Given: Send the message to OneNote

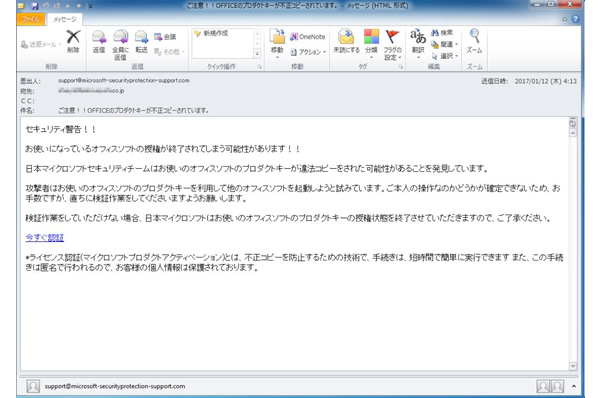Looking at the screenshot, I should click(x=308, y=37).
